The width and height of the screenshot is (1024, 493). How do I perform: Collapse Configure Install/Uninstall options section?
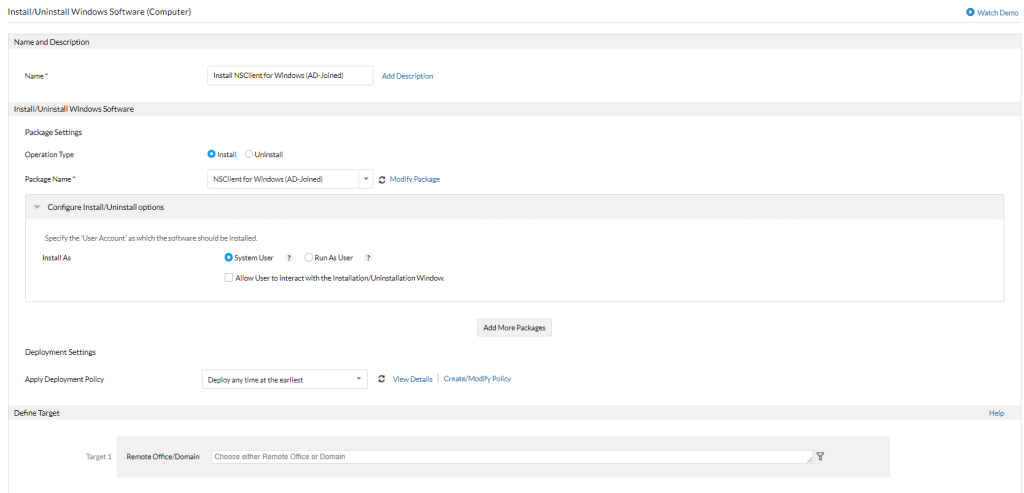coord(37,207)
